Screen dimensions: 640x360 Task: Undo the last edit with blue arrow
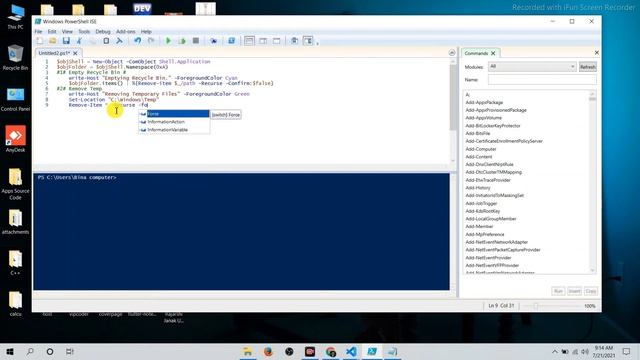[x=138, y=41]
